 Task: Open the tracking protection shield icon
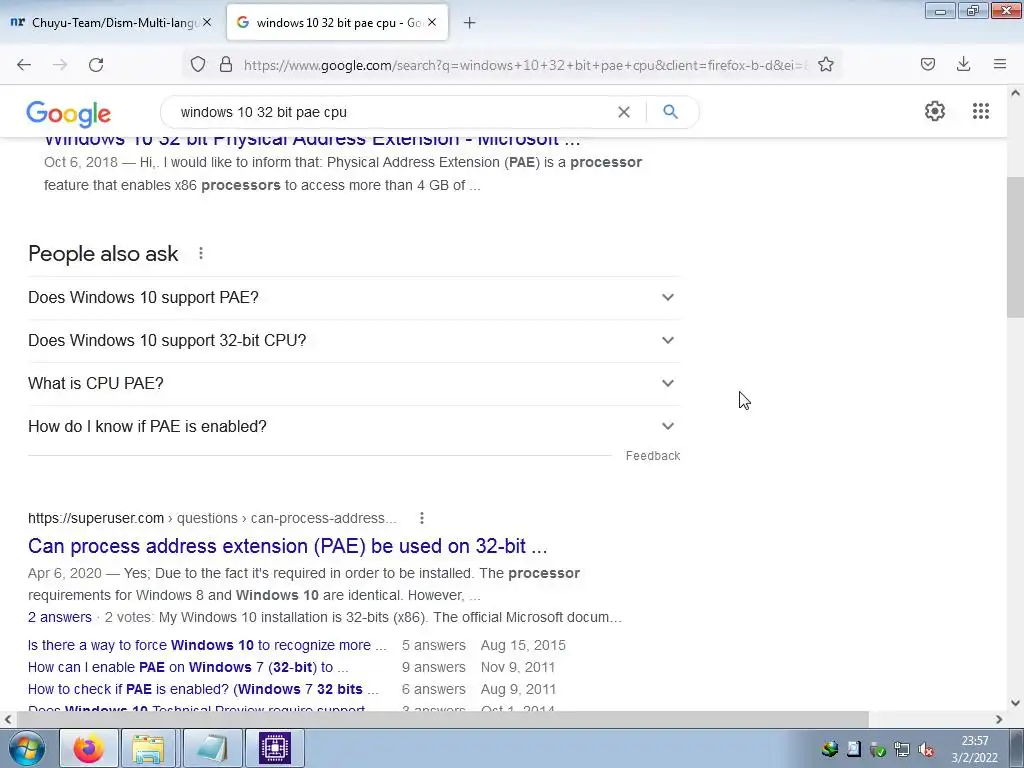(x=198, y=64)
